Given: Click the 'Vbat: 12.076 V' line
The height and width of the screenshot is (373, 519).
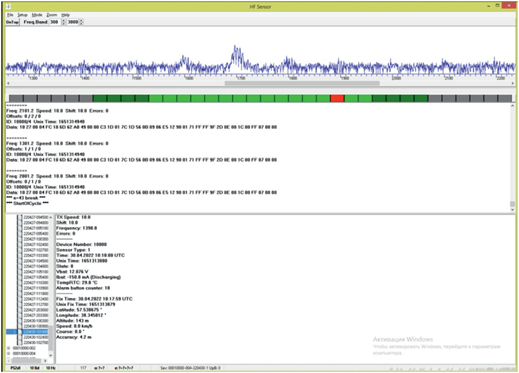Looking at the screenshot, I should click(72, 272).
